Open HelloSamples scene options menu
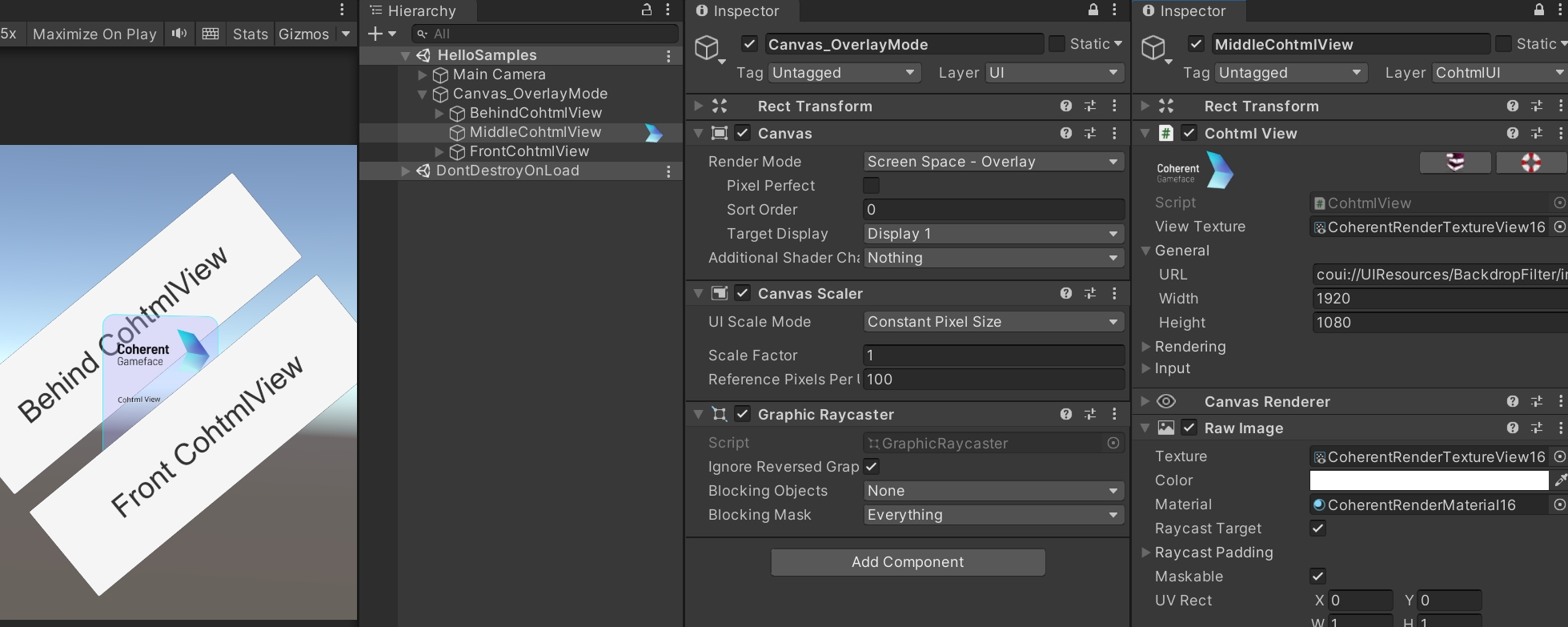Image resolution: width=1568 pixels, height=627 pixels. (668, 56)
